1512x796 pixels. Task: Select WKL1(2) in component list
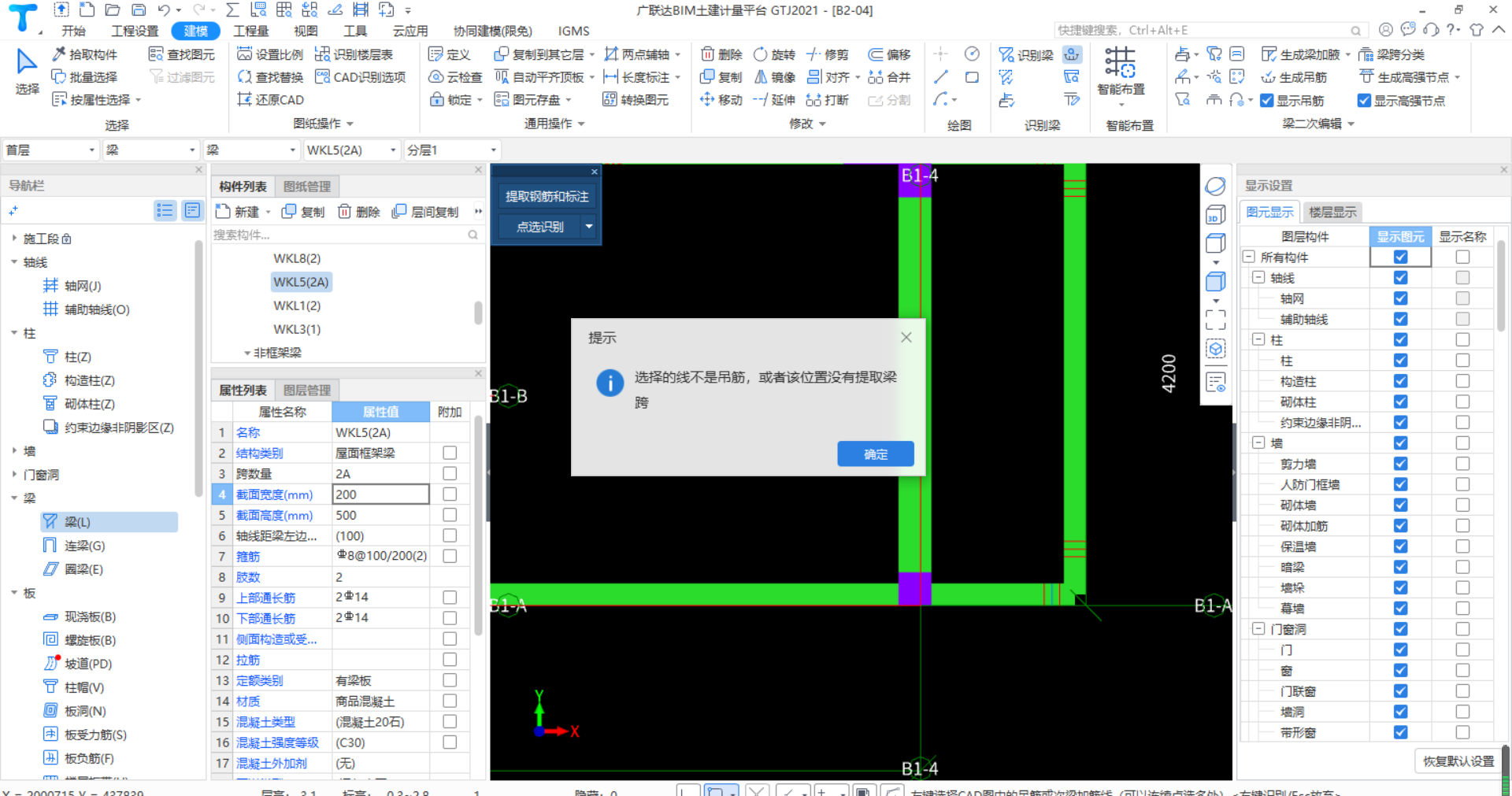[297, 305]
